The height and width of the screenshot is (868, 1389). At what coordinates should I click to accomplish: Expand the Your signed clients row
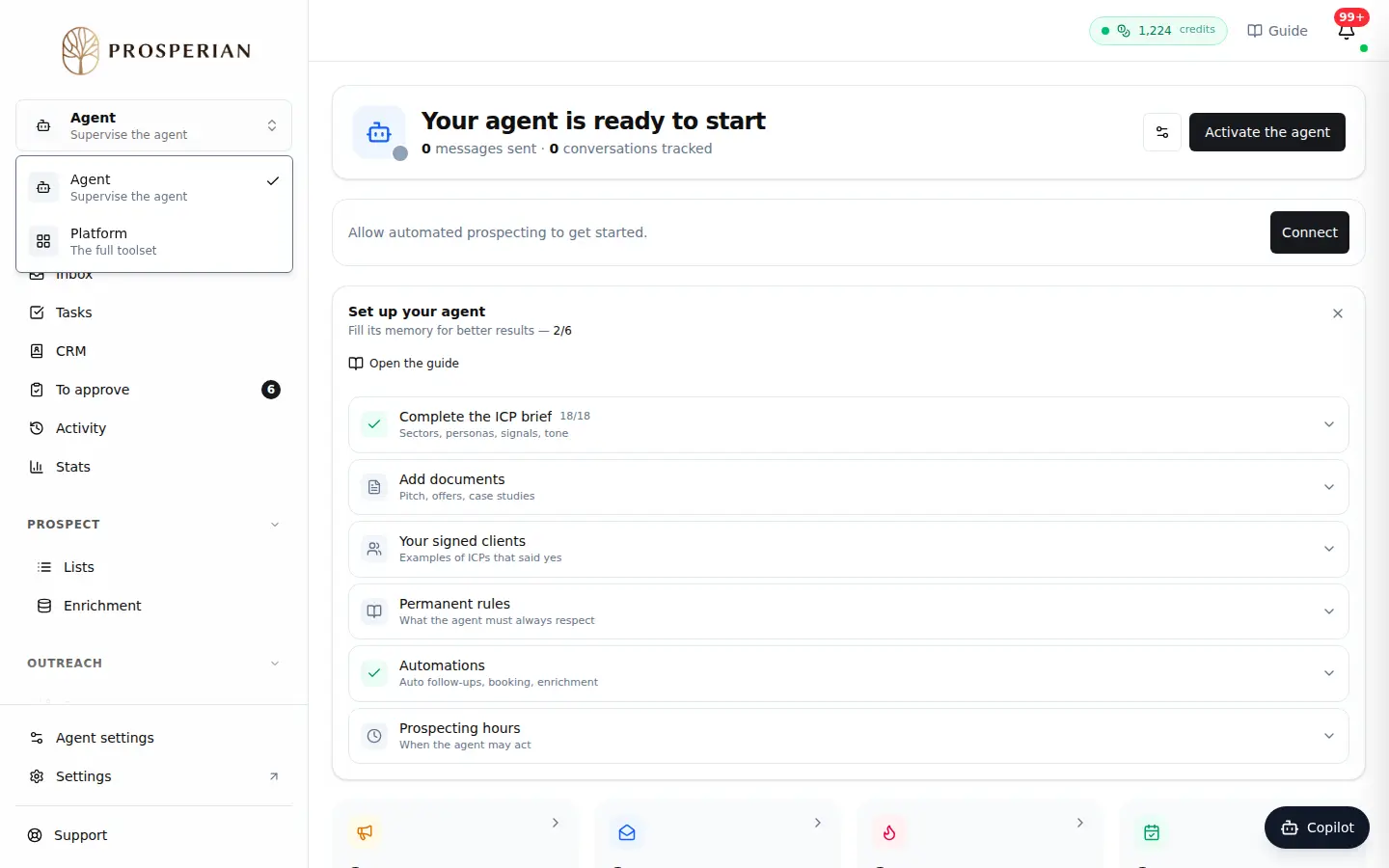(x=849, y=549)
